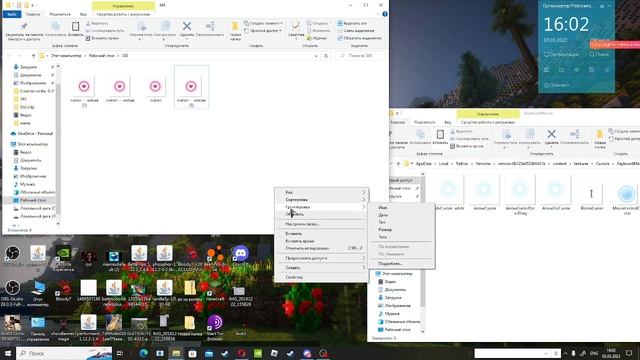This screenshot has width=640, height=360.
Task: Open Файл tab in window 345
Action: tap(12, 14)
